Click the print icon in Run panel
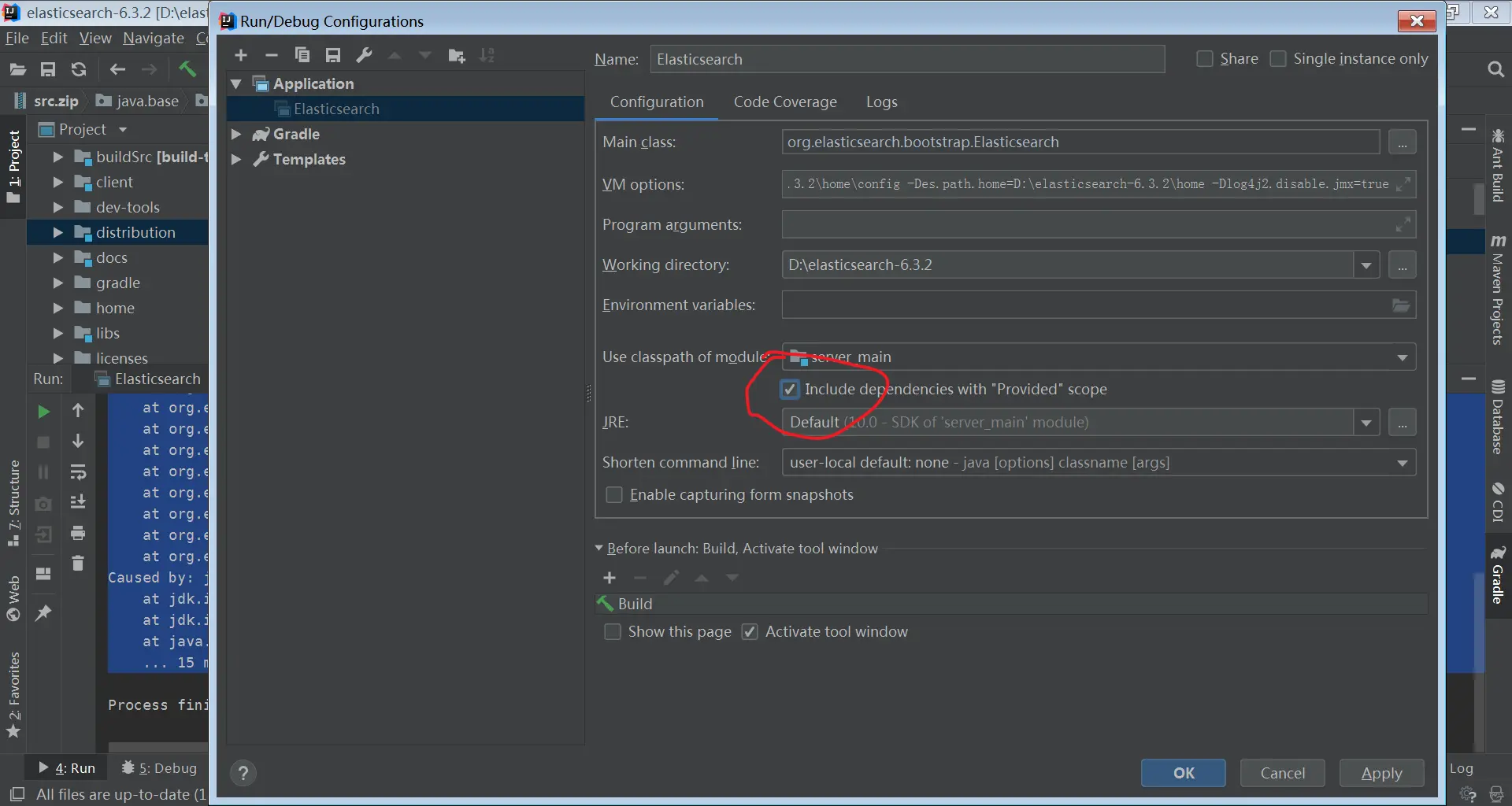 pyautogui.click(x=78, y=534)
